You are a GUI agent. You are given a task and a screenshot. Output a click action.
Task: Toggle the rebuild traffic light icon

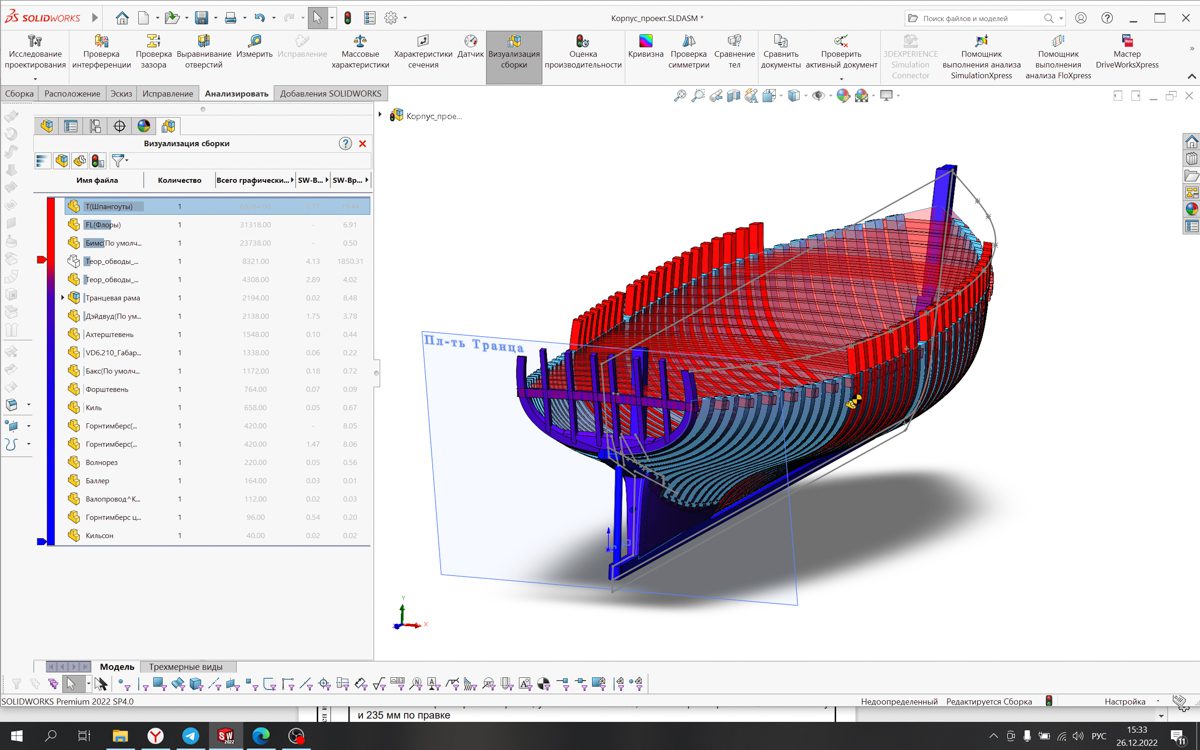click(x=347, y=18)
